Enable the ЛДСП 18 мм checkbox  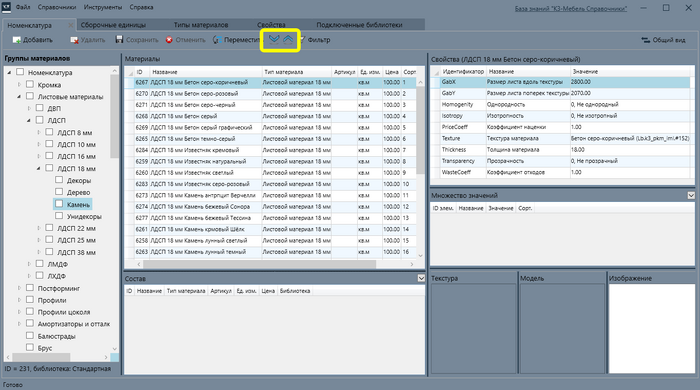(x=50, y=168)
